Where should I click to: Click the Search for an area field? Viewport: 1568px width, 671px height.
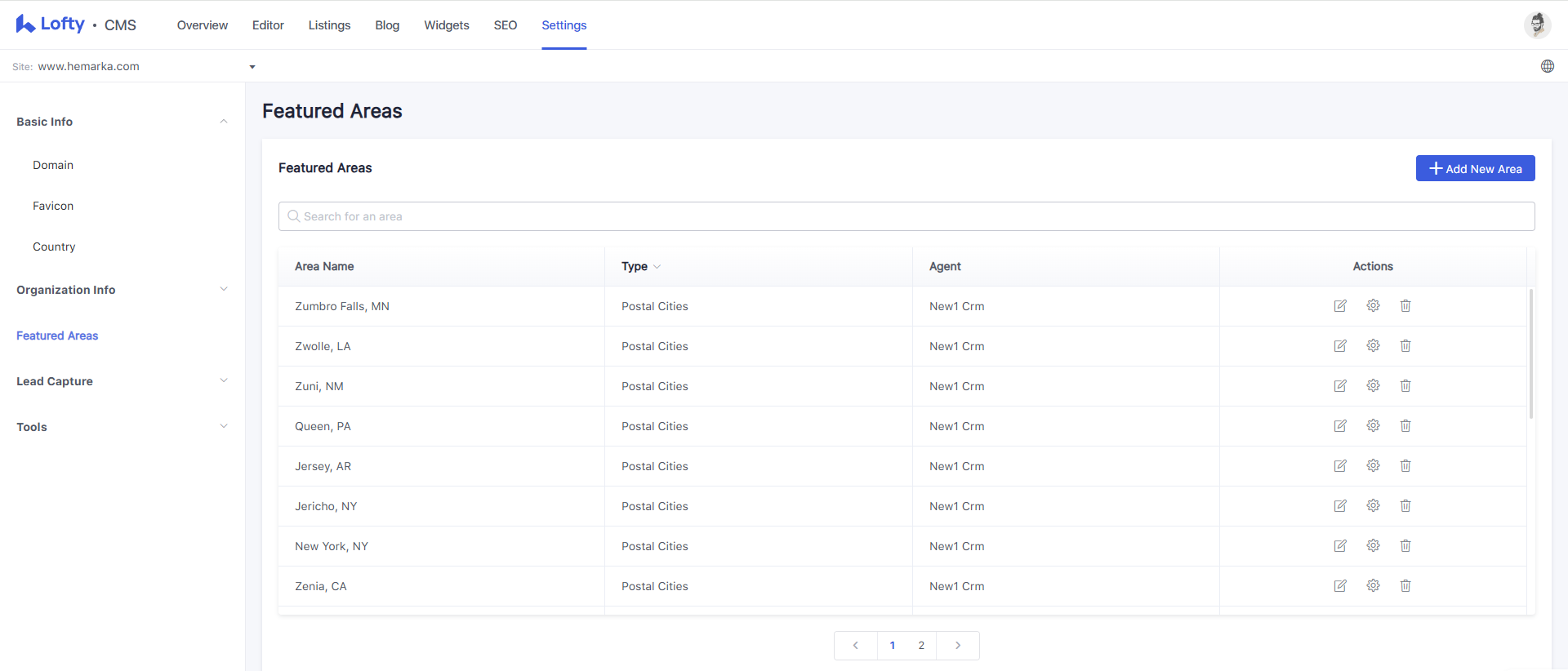pos(906,216)
